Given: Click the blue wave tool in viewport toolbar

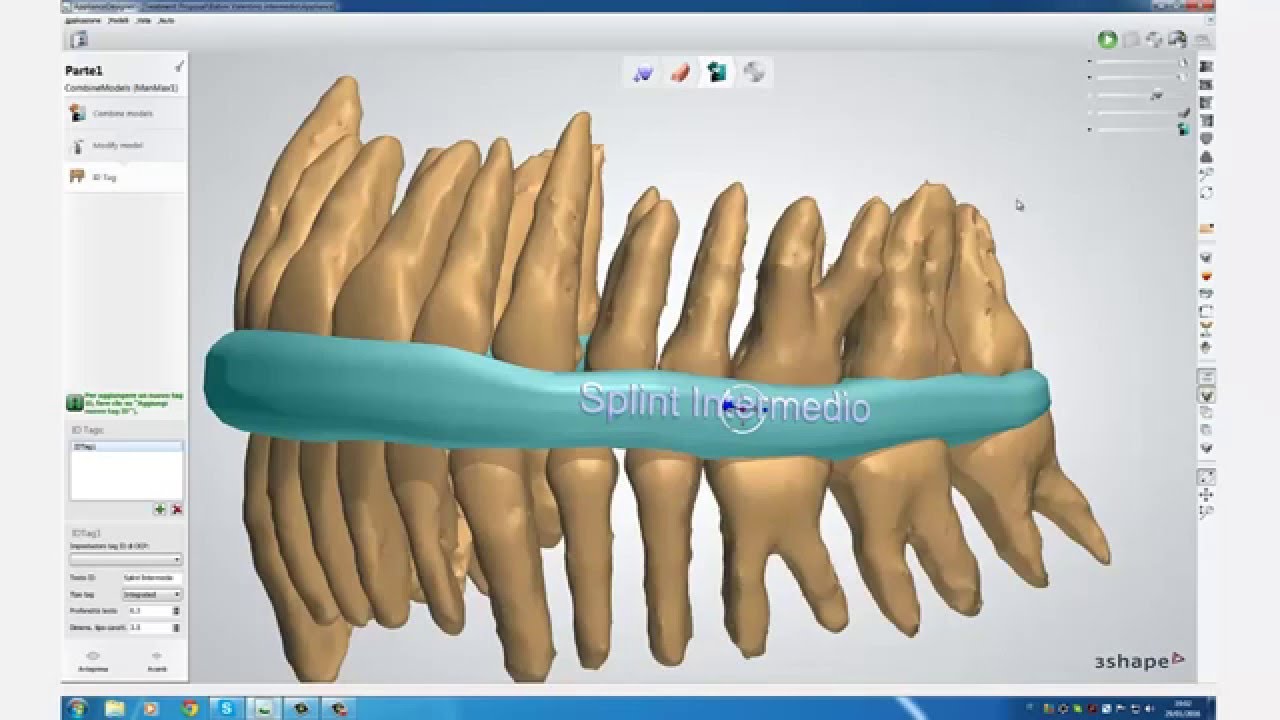Looking at the screenshot, I should [x=643, y=72].
